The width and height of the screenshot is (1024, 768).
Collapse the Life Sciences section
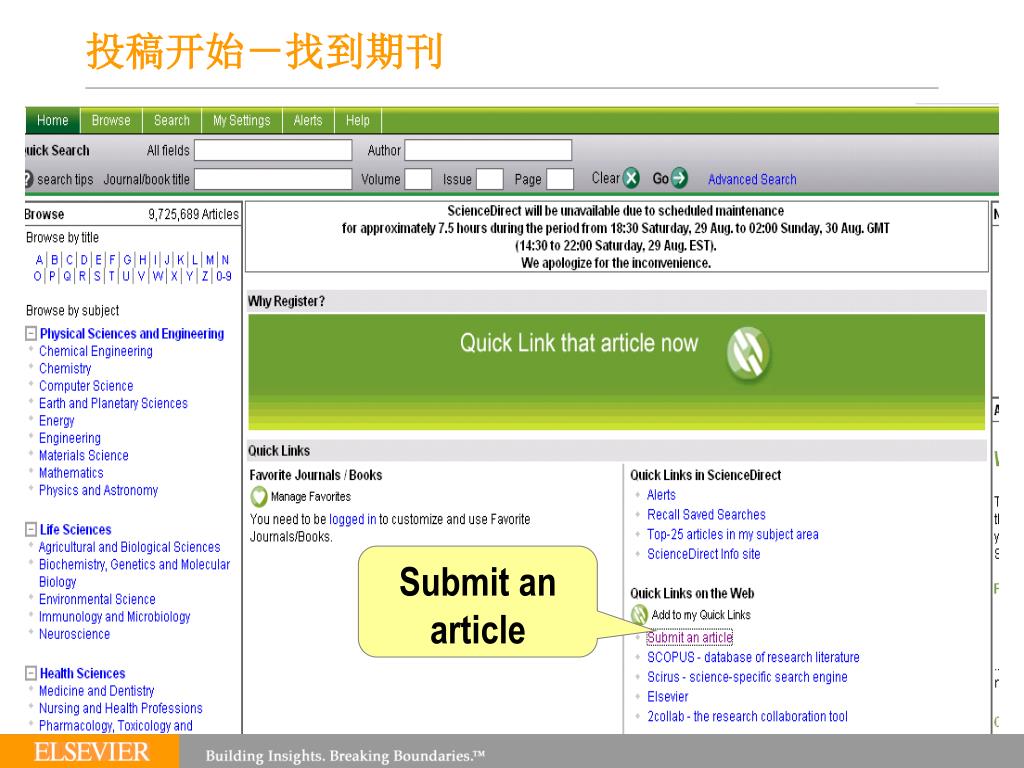tap(31, 530)
